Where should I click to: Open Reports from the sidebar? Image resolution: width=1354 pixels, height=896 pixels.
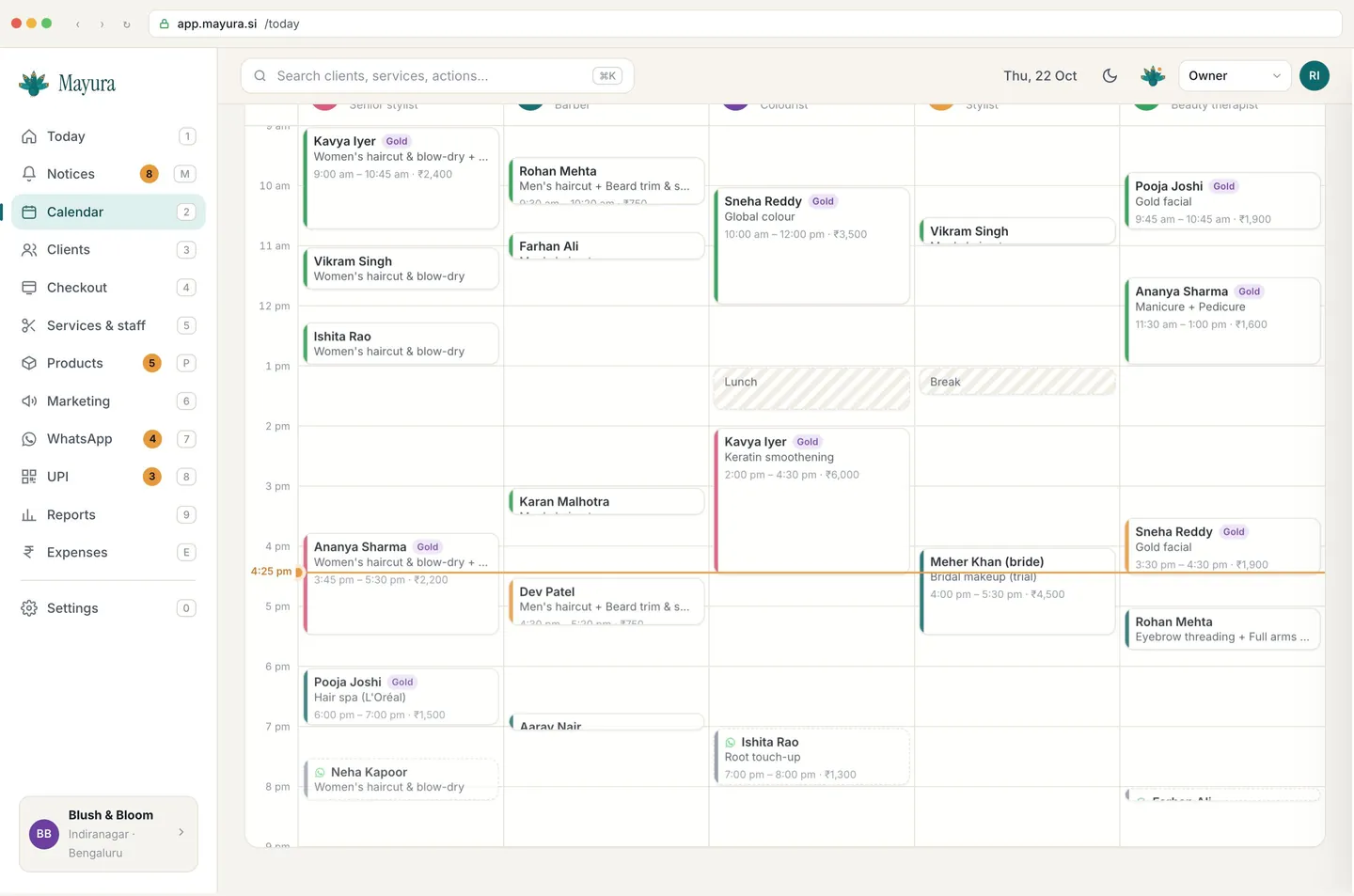pyautogui.click(x=108, y=515)
